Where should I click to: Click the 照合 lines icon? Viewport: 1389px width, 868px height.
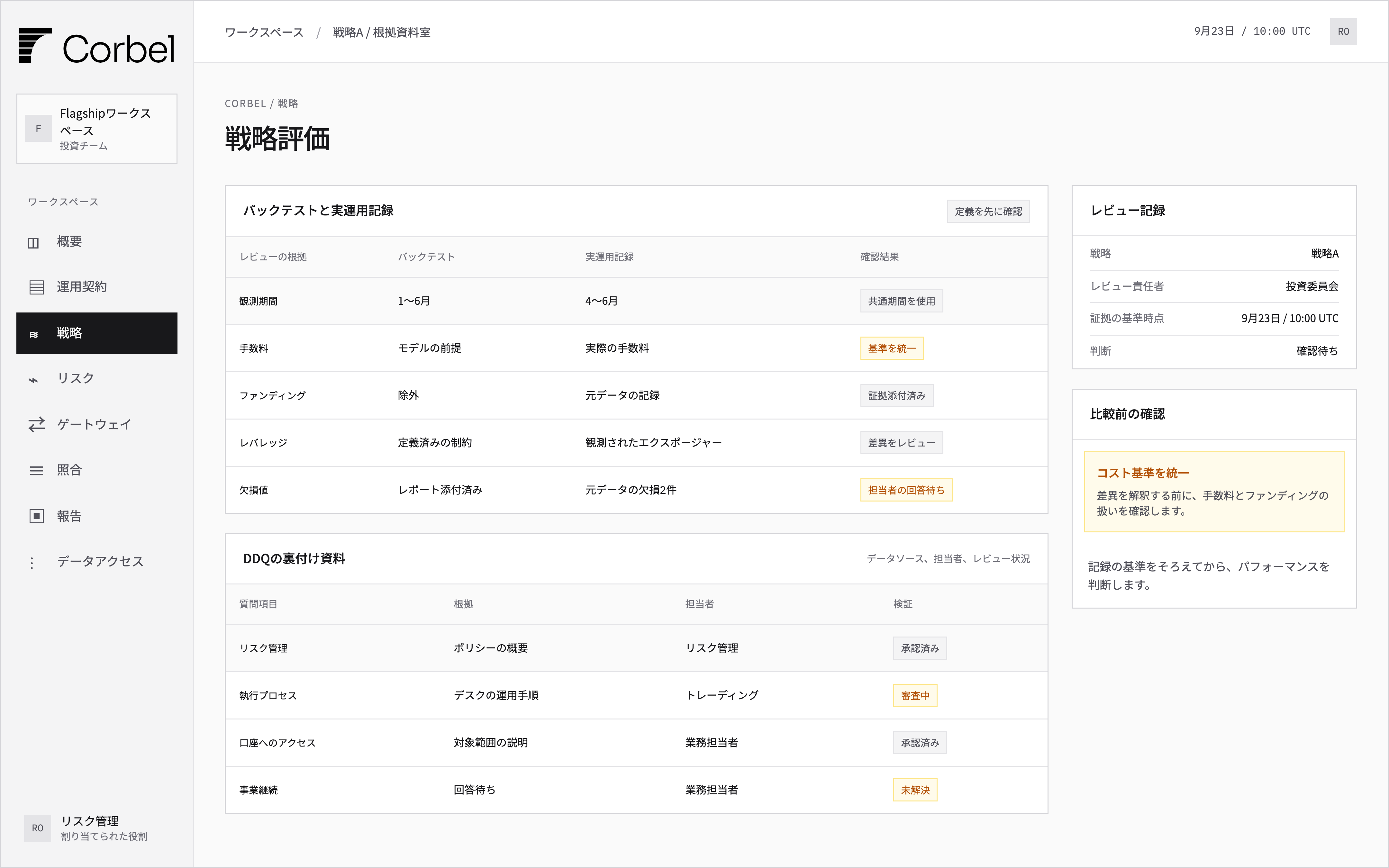click(x=36, y=471)
